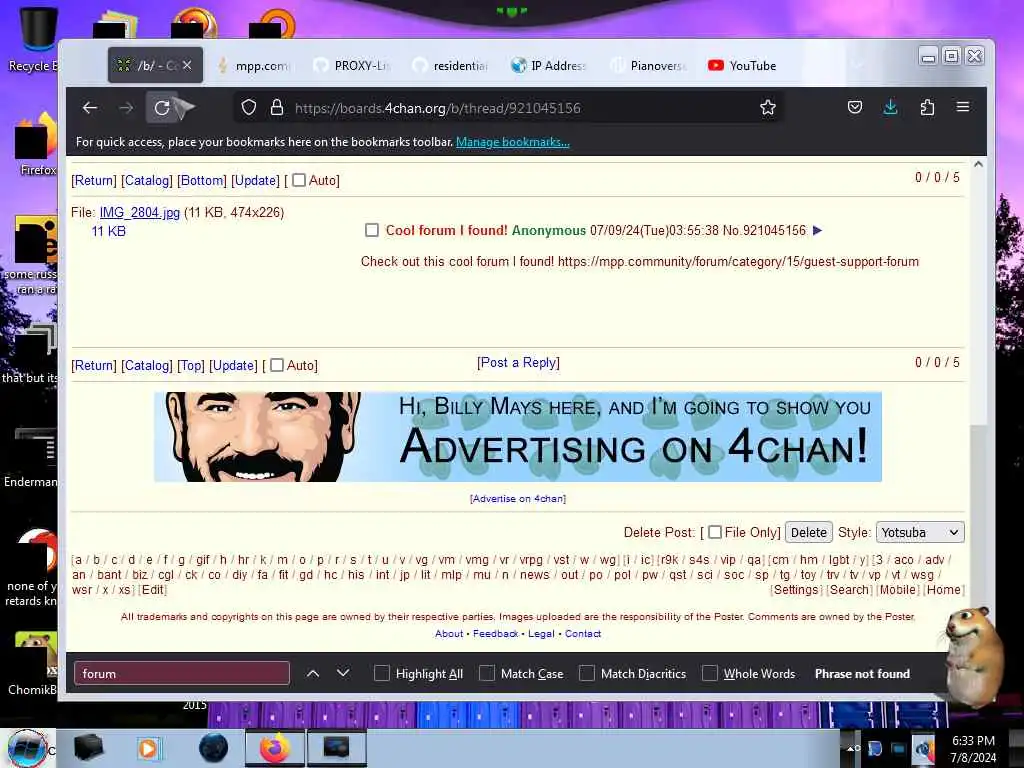Enable the bottom Auto update checkbox

click(277, 365)
